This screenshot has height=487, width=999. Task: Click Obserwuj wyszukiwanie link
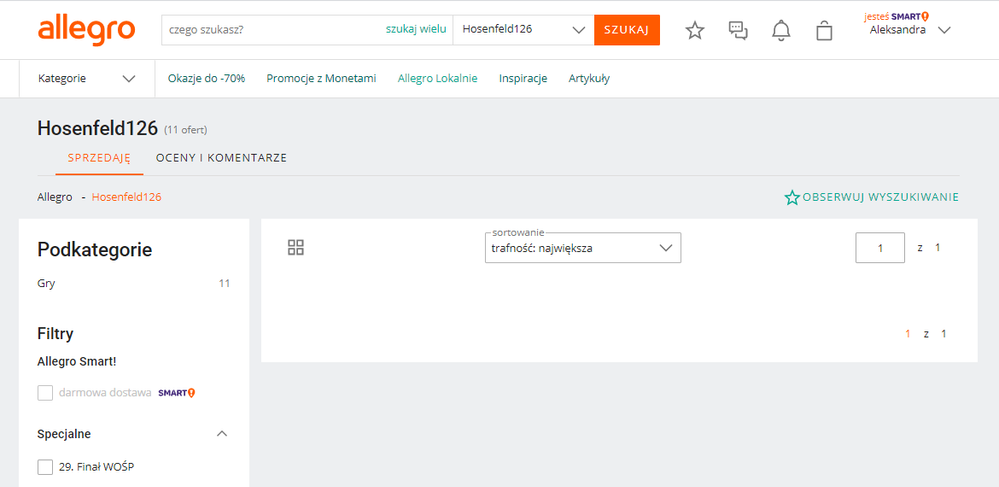click(x=880, y=198)
